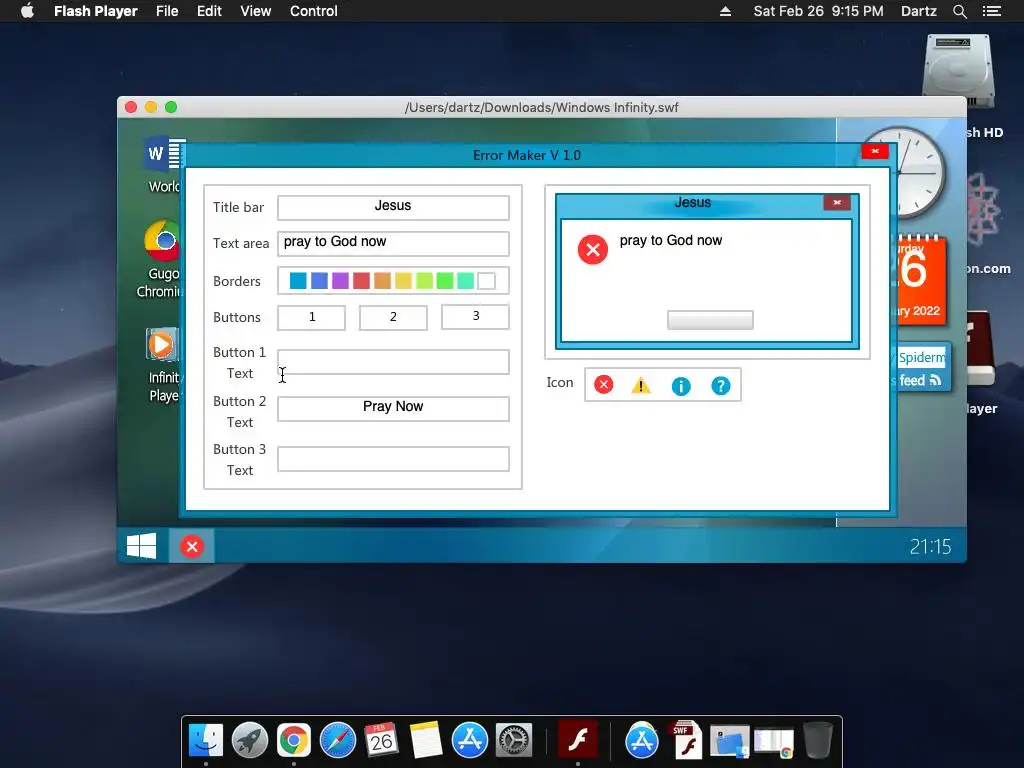1024x768 pixels.
Task: Open the File menu
Action: [x=167, y=11]
